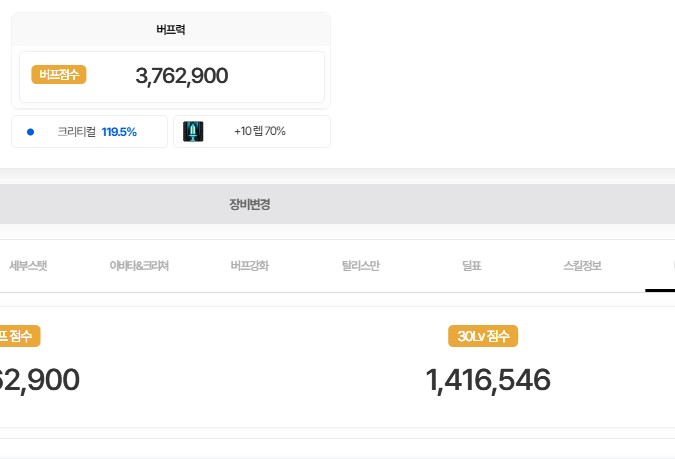Viewport: 675px width, 459px height.
Task: Click the orange 버프점수 badge
Action: tap(59, 75)
